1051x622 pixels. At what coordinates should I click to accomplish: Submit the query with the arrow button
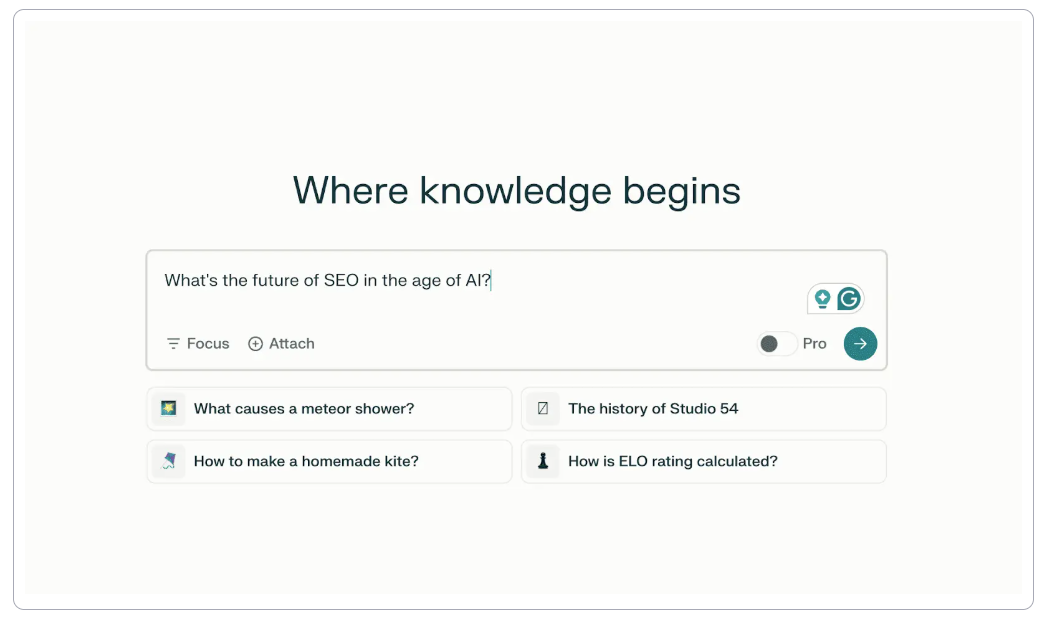click(x=860, y=343)
